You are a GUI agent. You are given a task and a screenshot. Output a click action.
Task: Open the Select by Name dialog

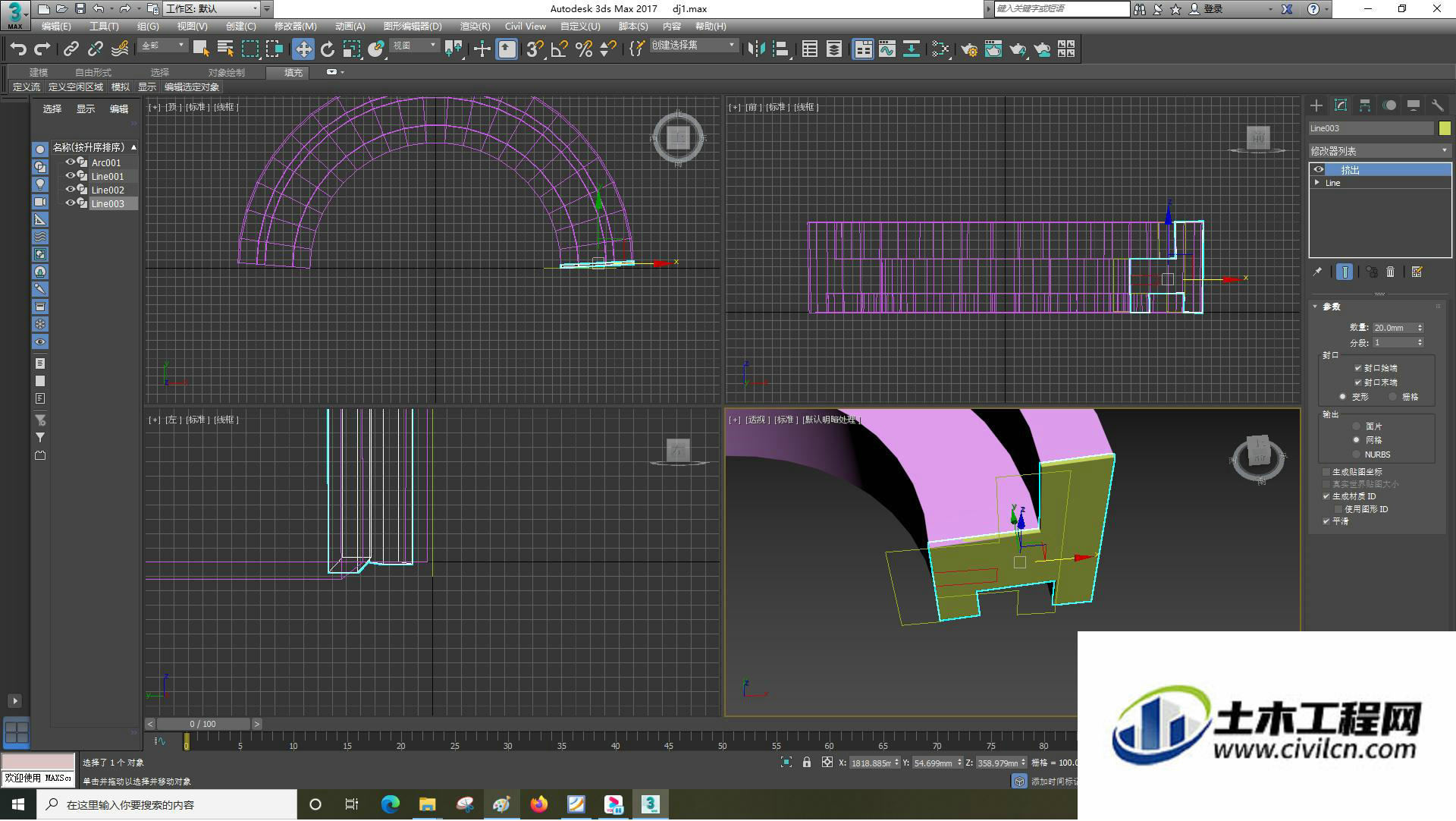225,49
